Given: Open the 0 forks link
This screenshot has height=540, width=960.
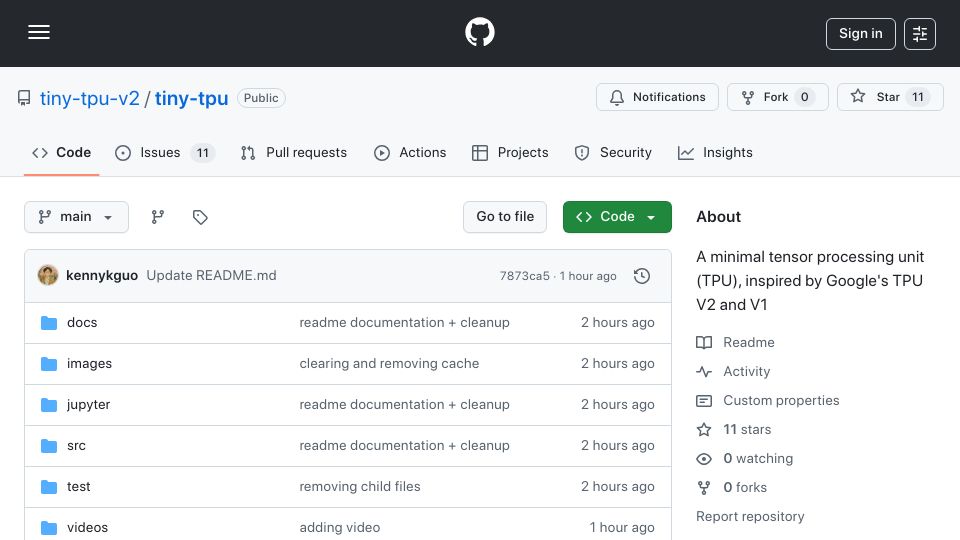Looking at the screenshot, I should click(745, 487).
